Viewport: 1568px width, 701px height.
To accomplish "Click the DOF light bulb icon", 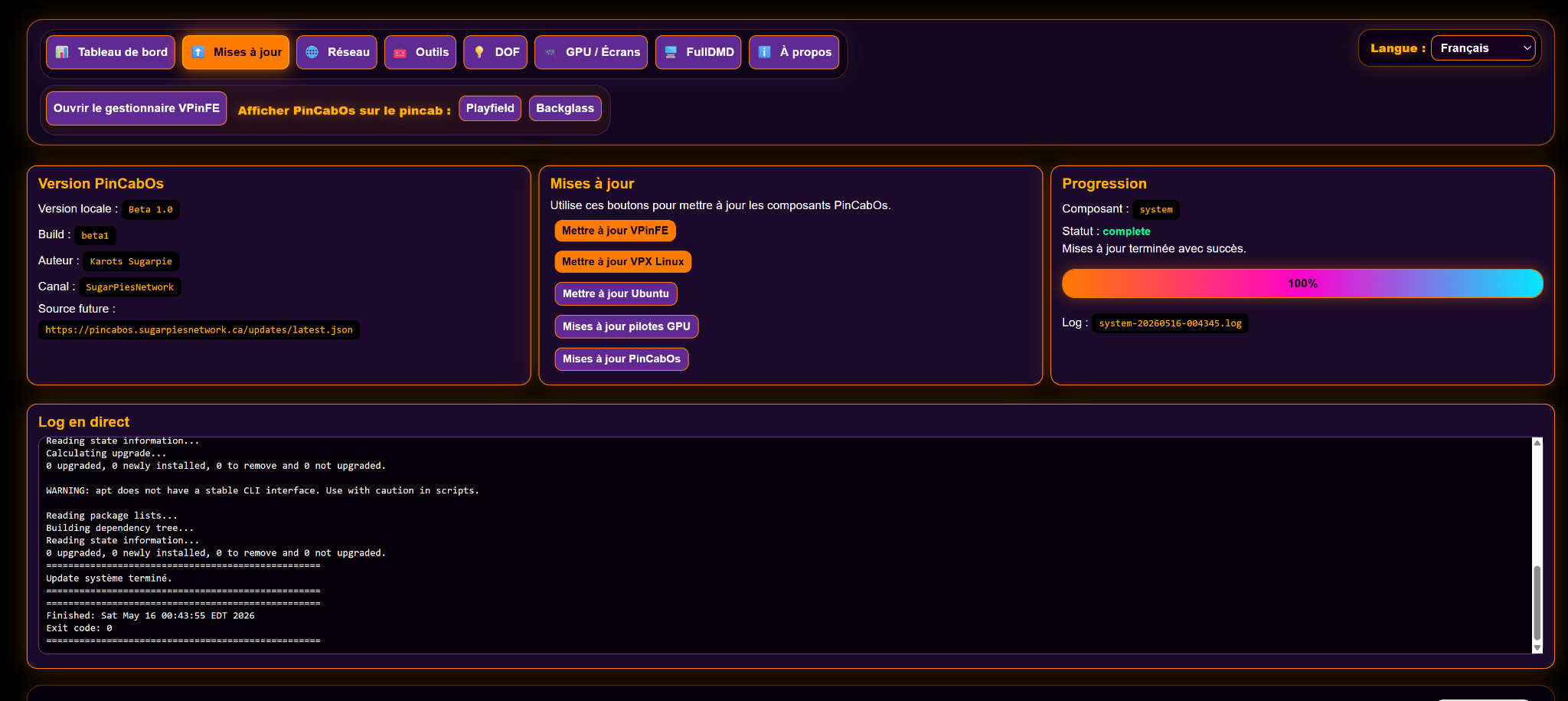I will [479, 52].
